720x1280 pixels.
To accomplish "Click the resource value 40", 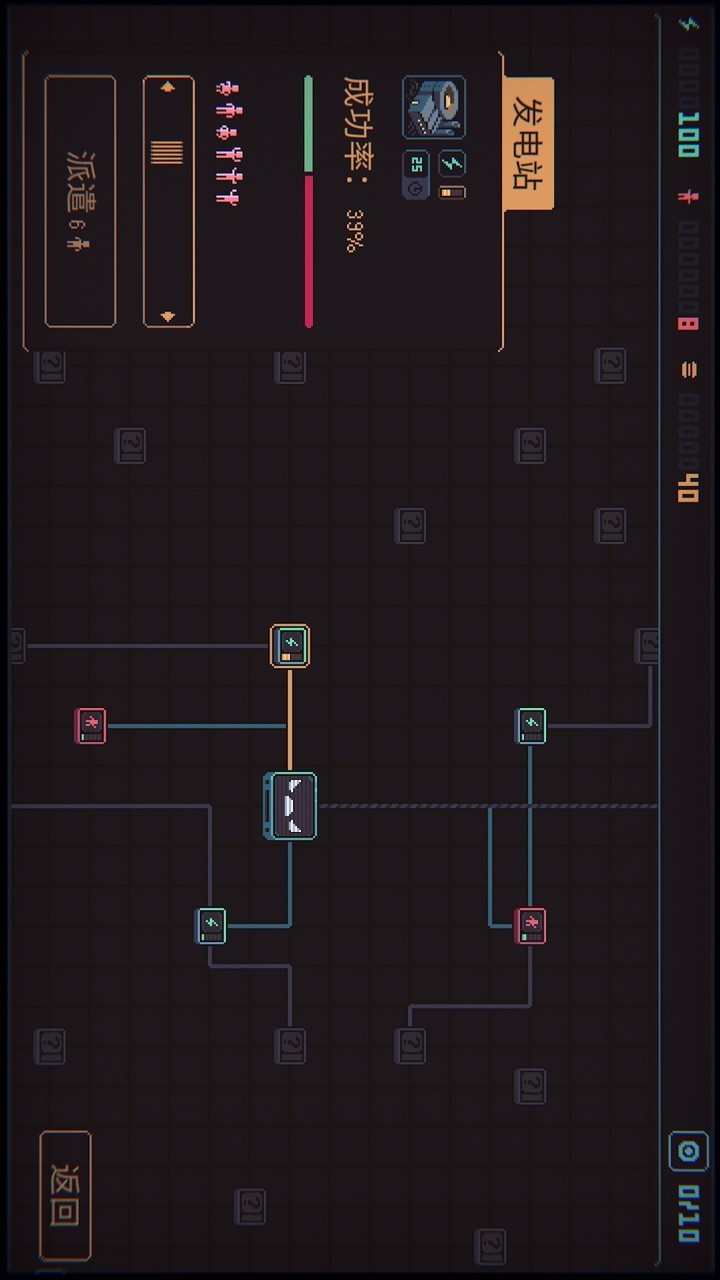I will click(688, 487).
